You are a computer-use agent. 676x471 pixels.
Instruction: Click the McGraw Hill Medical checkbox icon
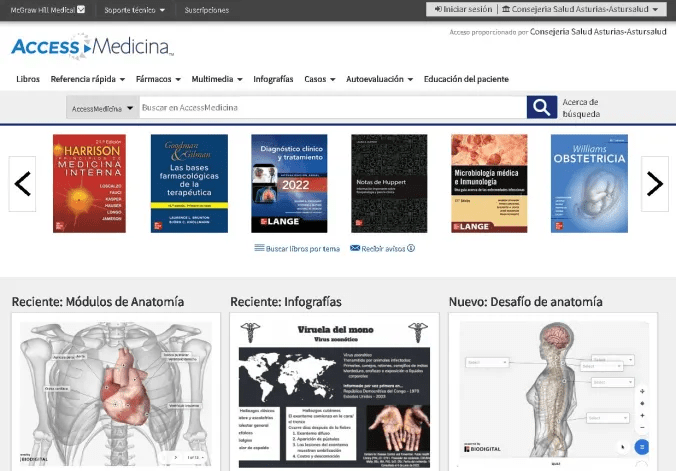[x=81, y=10]
